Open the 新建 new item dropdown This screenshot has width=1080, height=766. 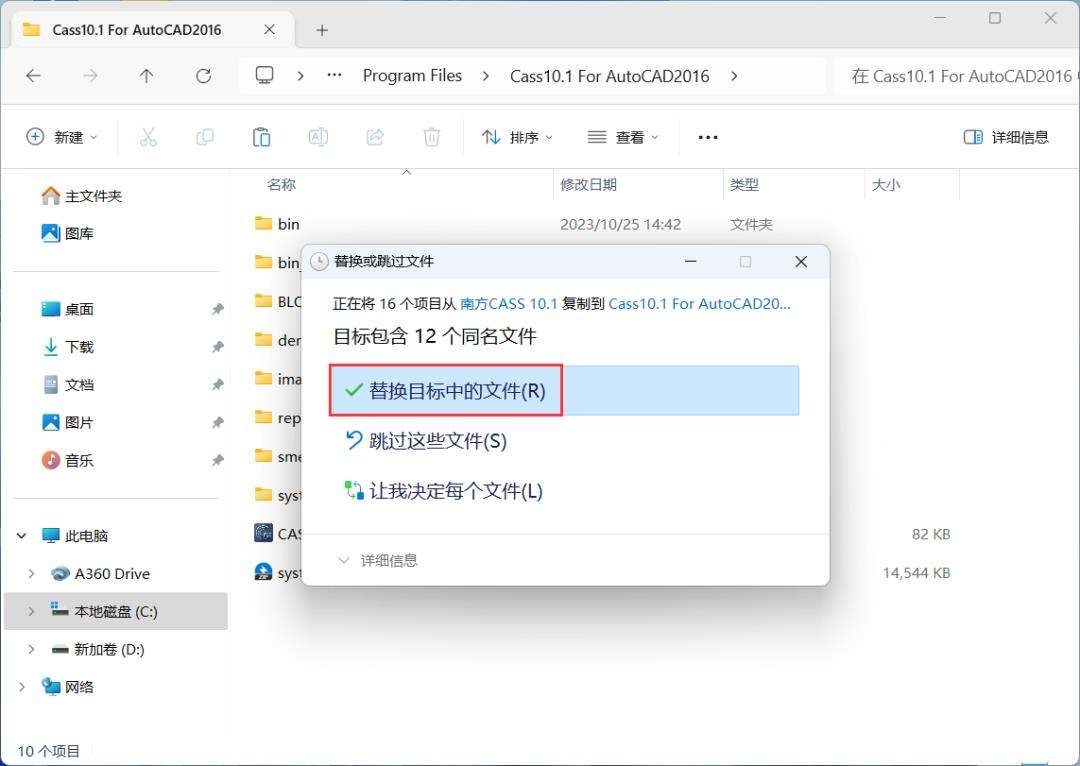(x=62, y=137)
